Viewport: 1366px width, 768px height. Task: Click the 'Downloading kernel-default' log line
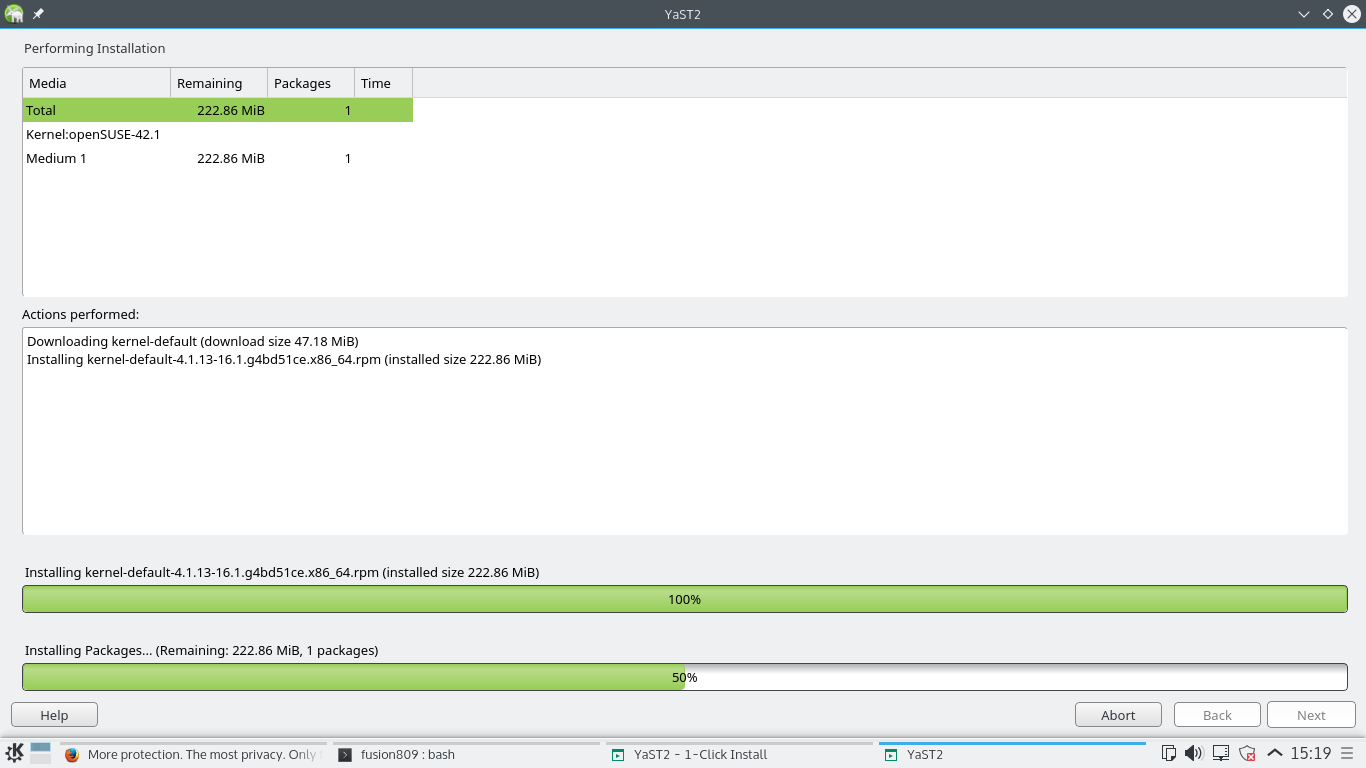tap(192, 341)
